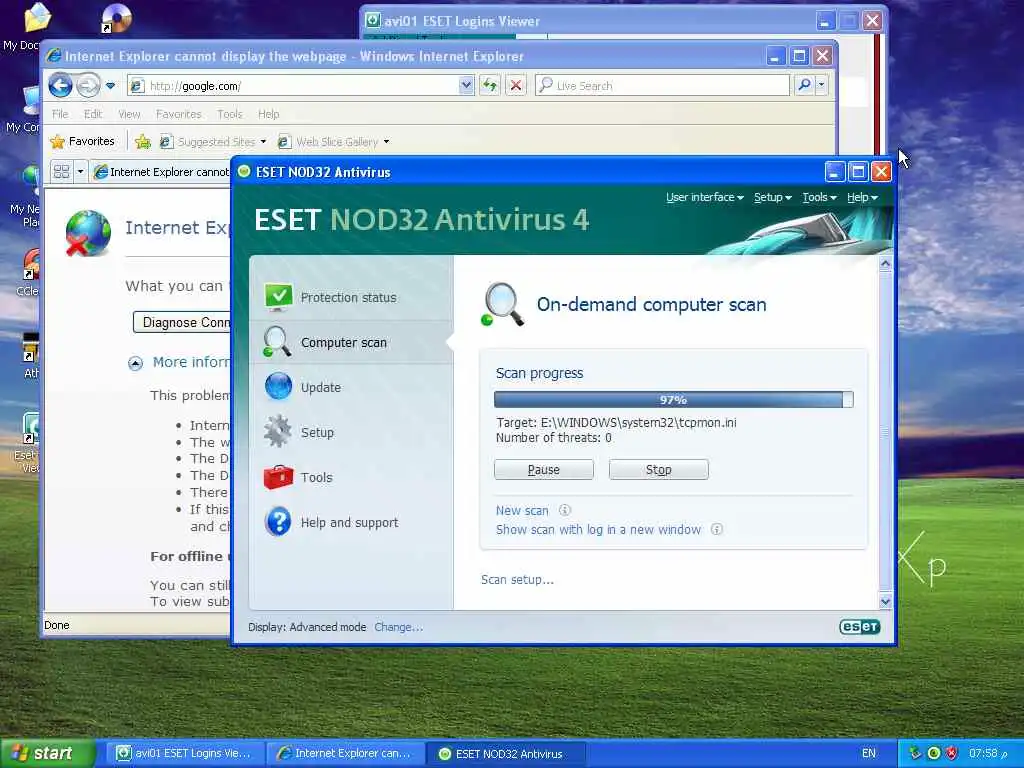The image size is (1024, 768).
Task: Click Change display mode link
Action: (398, 627)
